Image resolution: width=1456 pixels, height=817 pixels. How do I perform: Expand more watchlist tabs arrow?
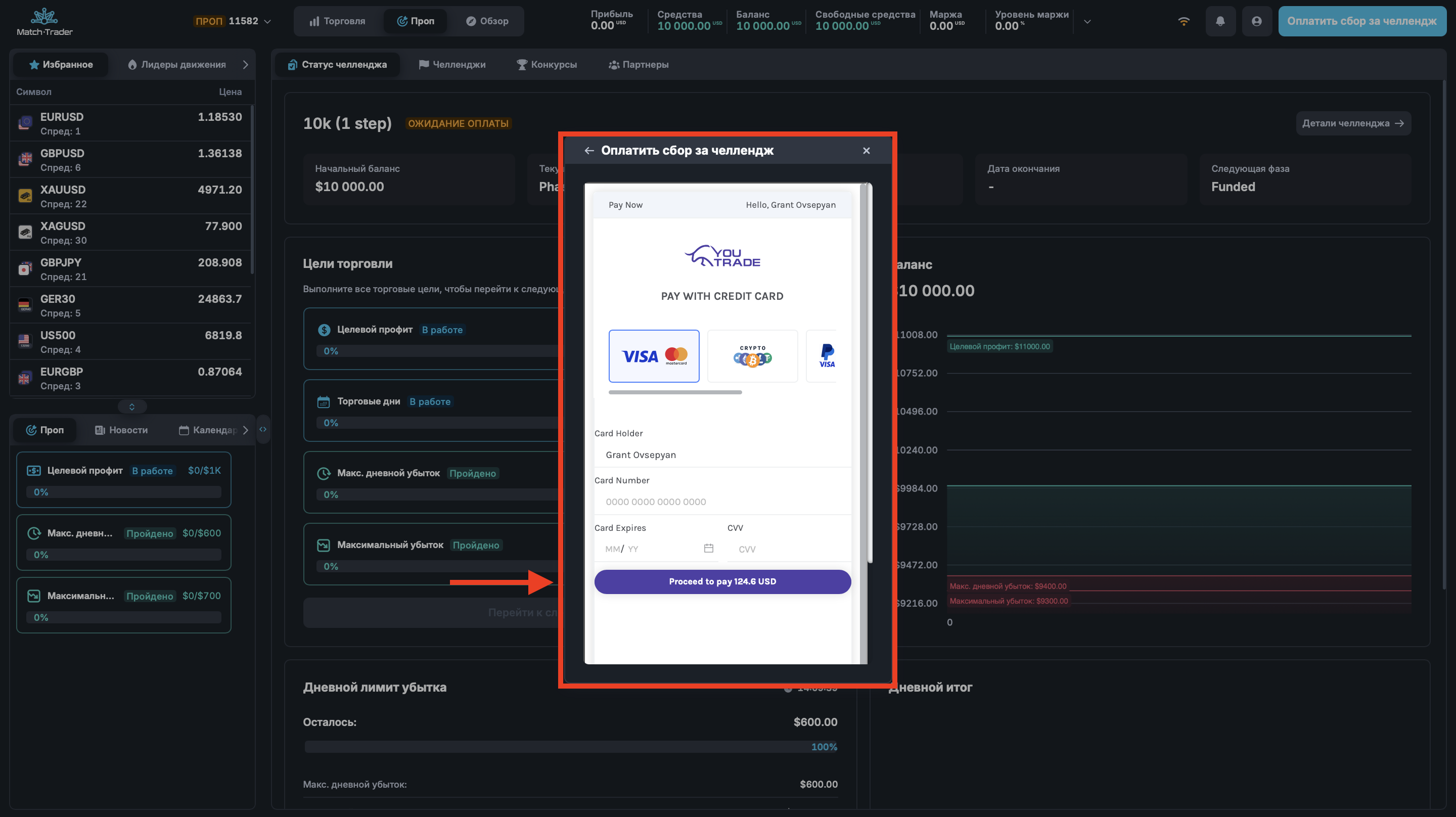245,64
